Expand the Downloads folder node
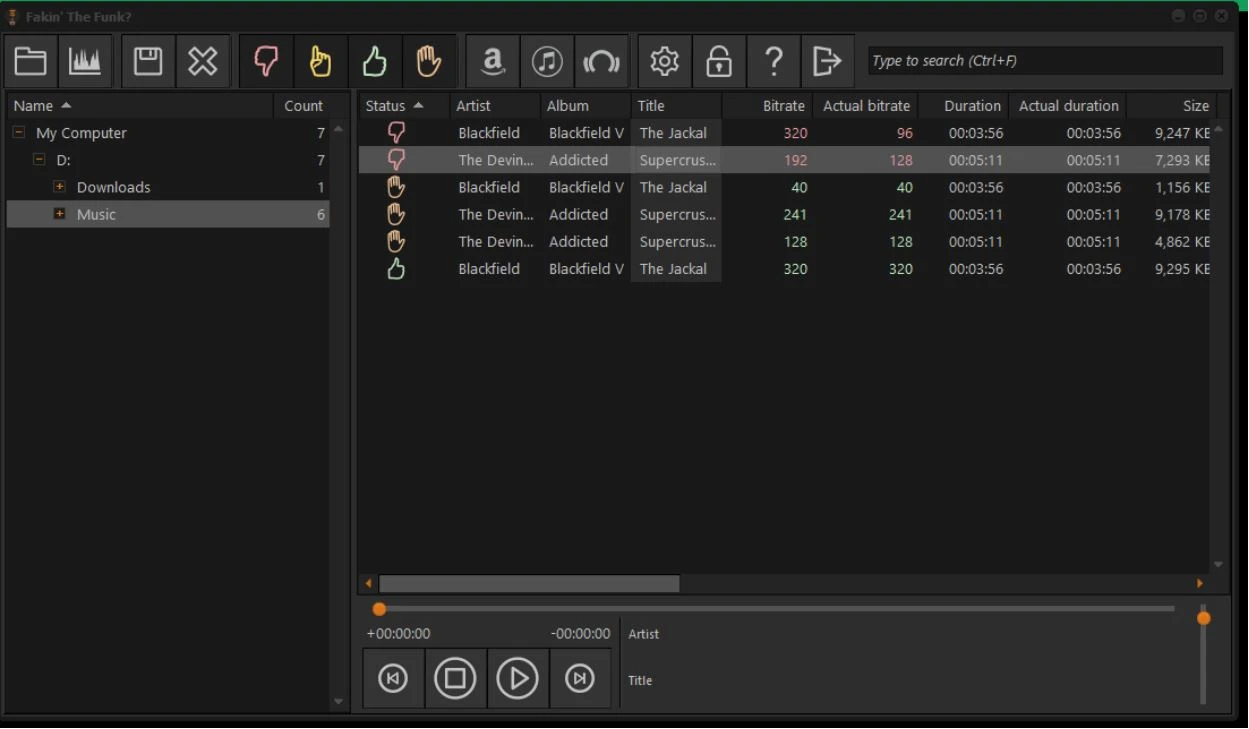This screenshot has height=729, width=1249. click(x=59, y=187)
